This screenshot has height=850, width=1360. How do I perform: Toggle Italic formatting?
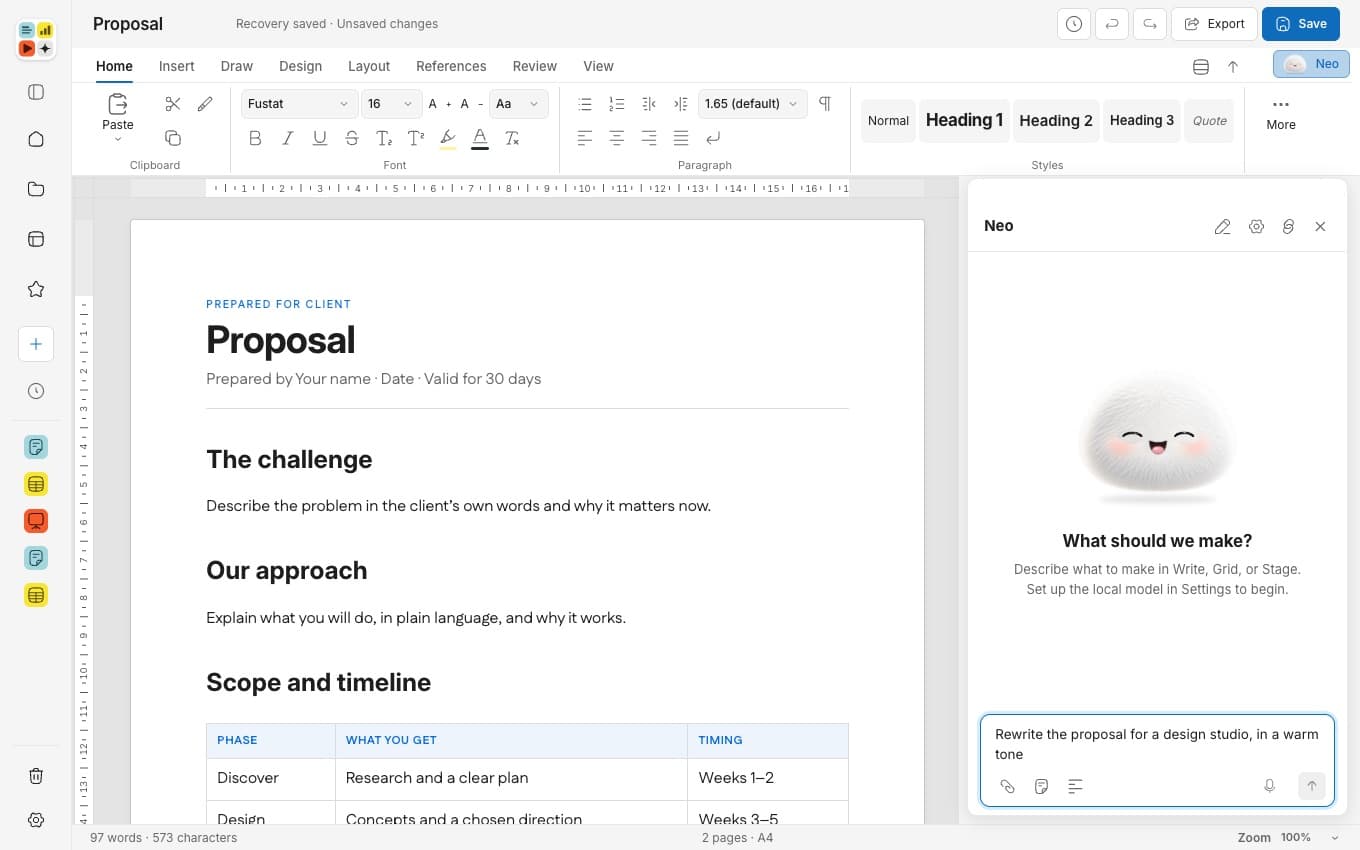click(x=287, y=138)
